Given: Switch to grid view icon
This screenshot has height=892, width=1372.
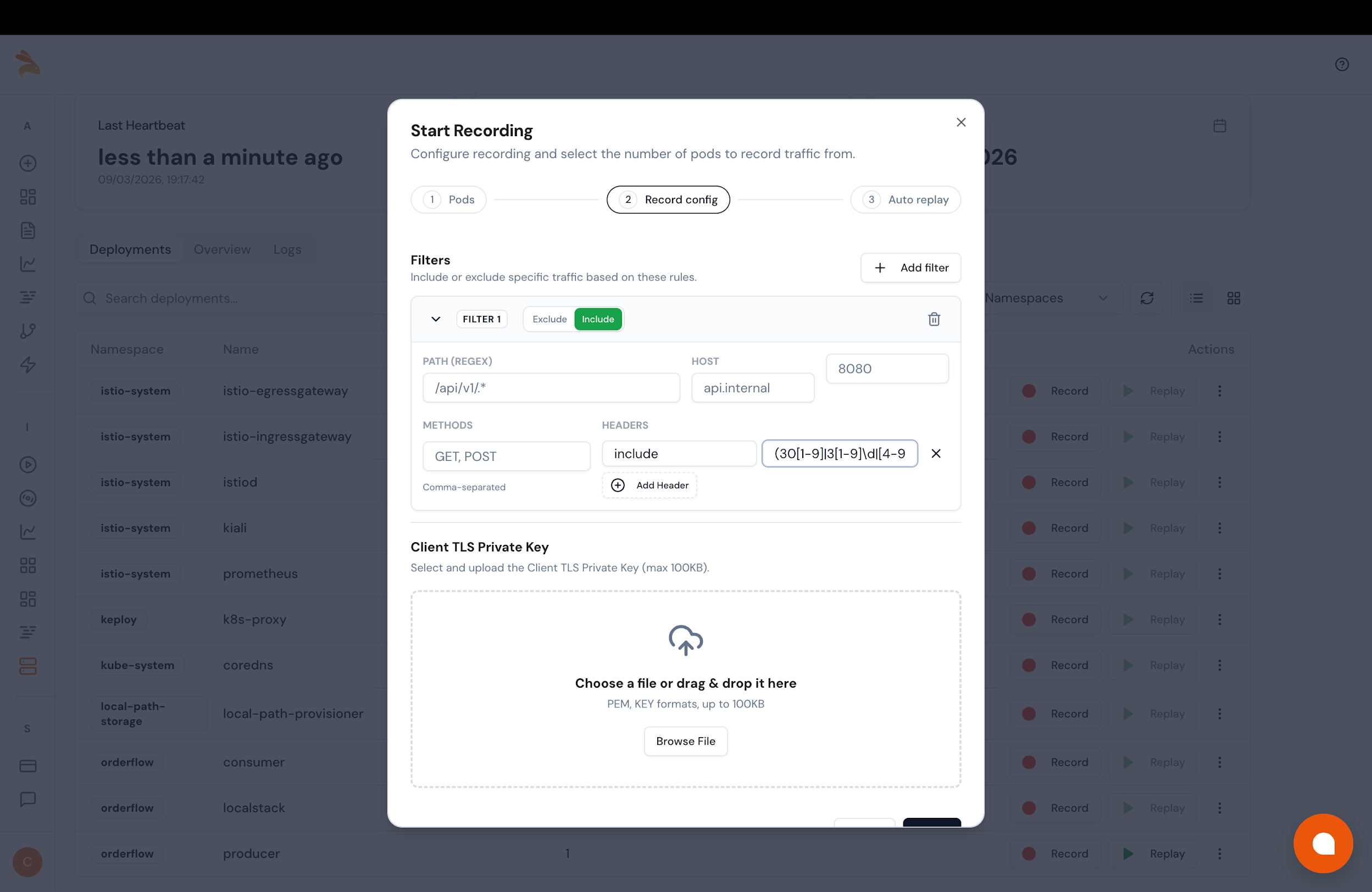Looking at the screenshot, I should click(x=1233, y=298).
